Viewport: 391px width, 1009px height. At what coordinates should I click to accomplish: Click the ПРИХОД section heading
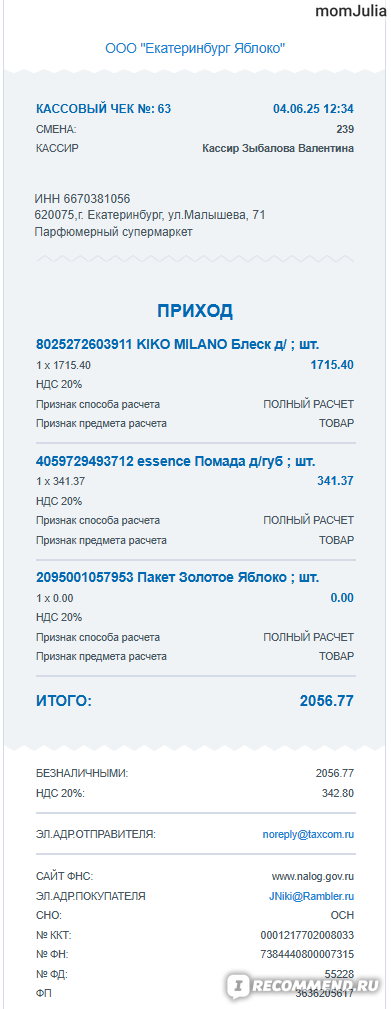point(195,311)
